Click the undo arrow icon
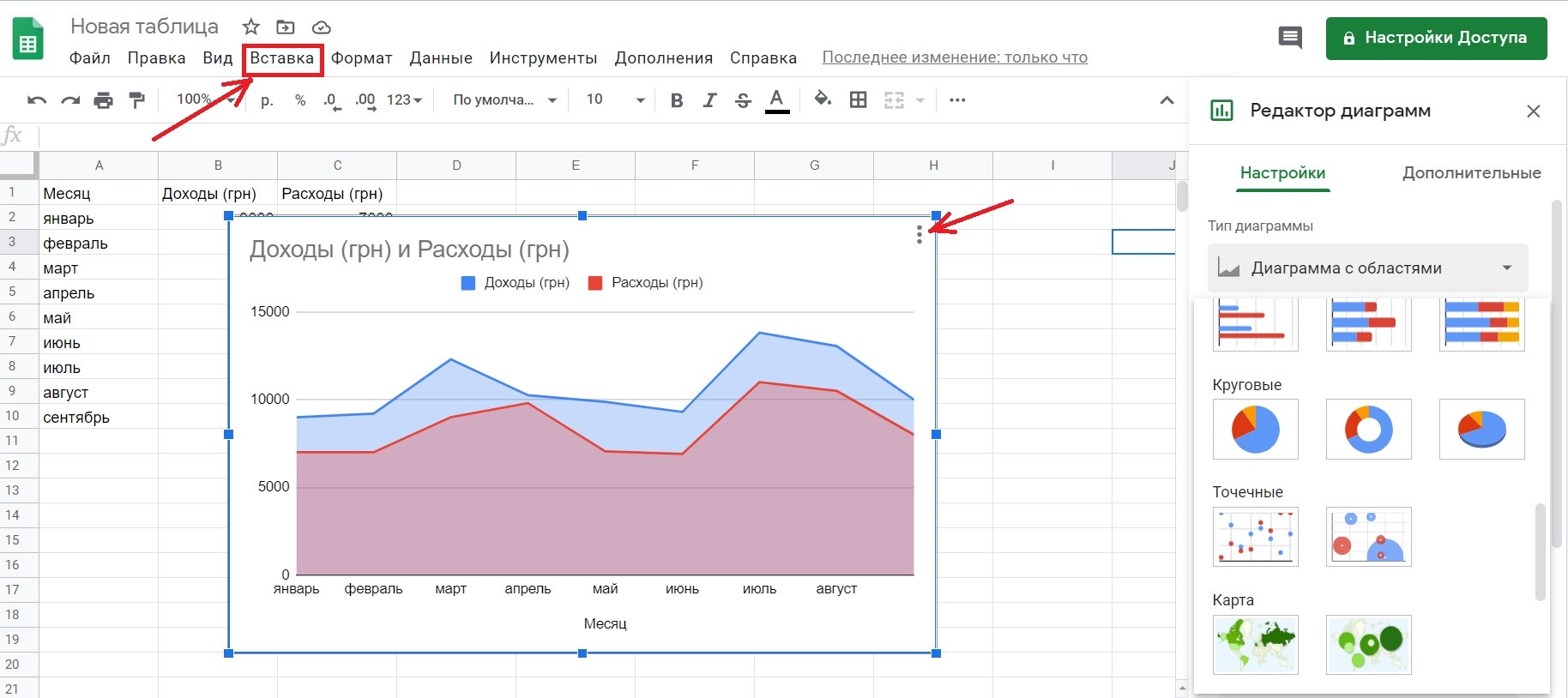Image resolution: width=1568 pixels, height=698 pixels. coord(37,100)
